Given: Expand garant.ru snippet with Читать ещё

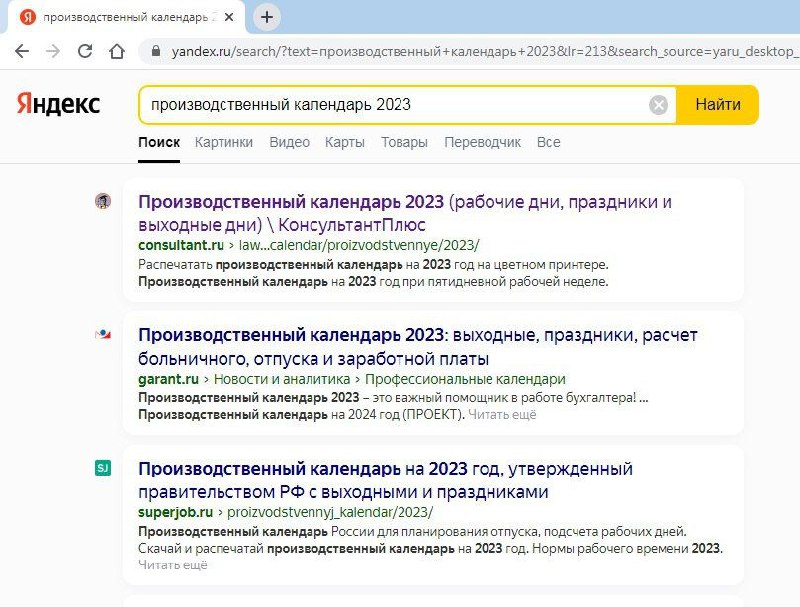Looking at the screenshot, I should (502, 415).
